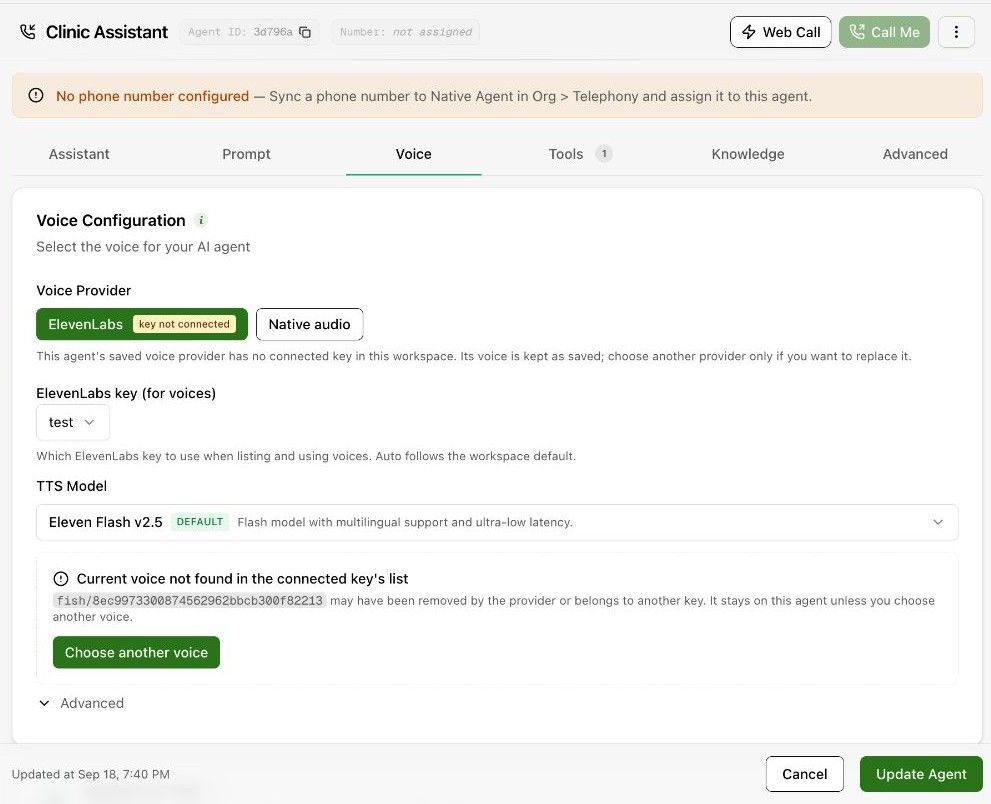
Task: Expand the Advanced section below voice settings
Action: coord(81,703)
